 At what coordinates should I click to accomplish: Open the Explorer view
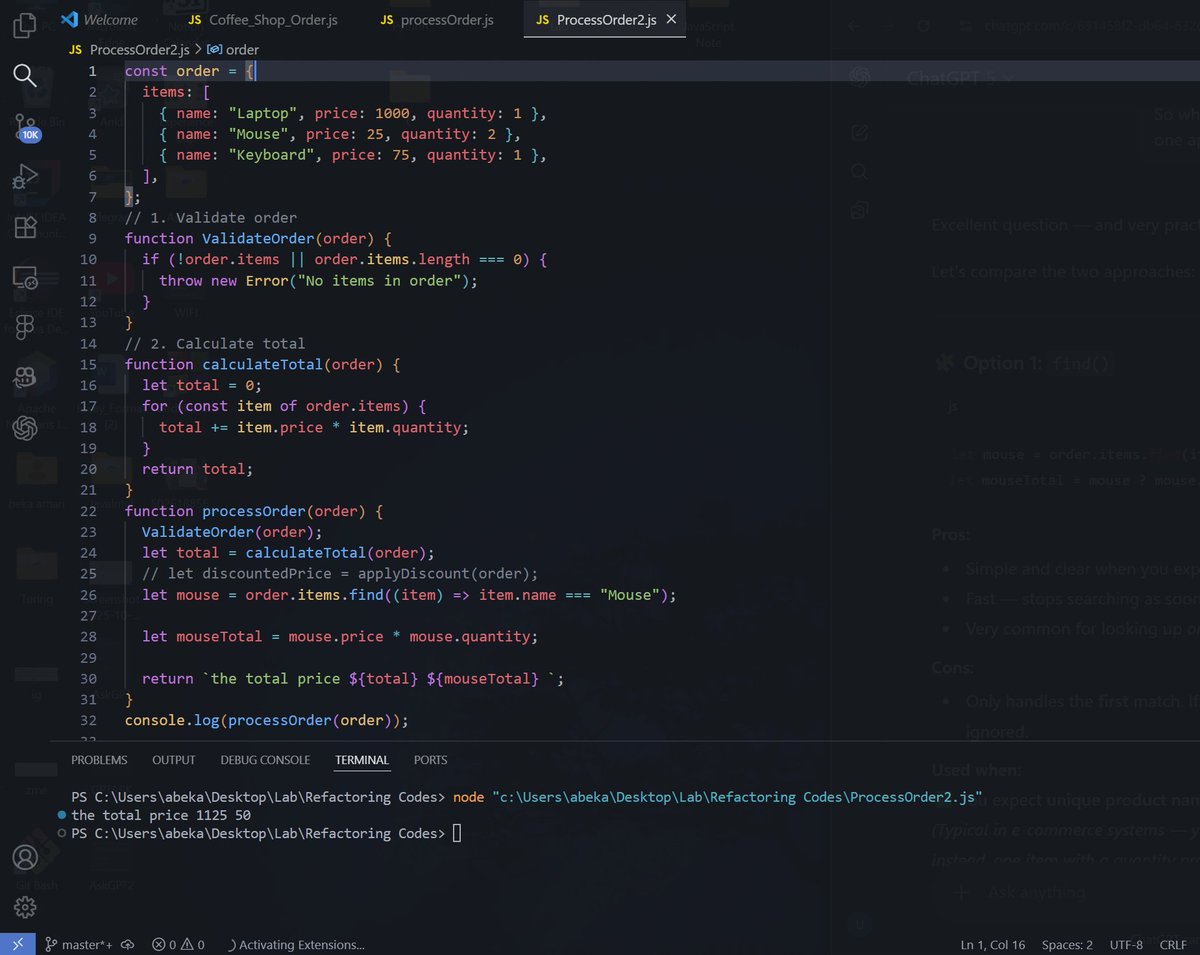(x=23, y=25)
